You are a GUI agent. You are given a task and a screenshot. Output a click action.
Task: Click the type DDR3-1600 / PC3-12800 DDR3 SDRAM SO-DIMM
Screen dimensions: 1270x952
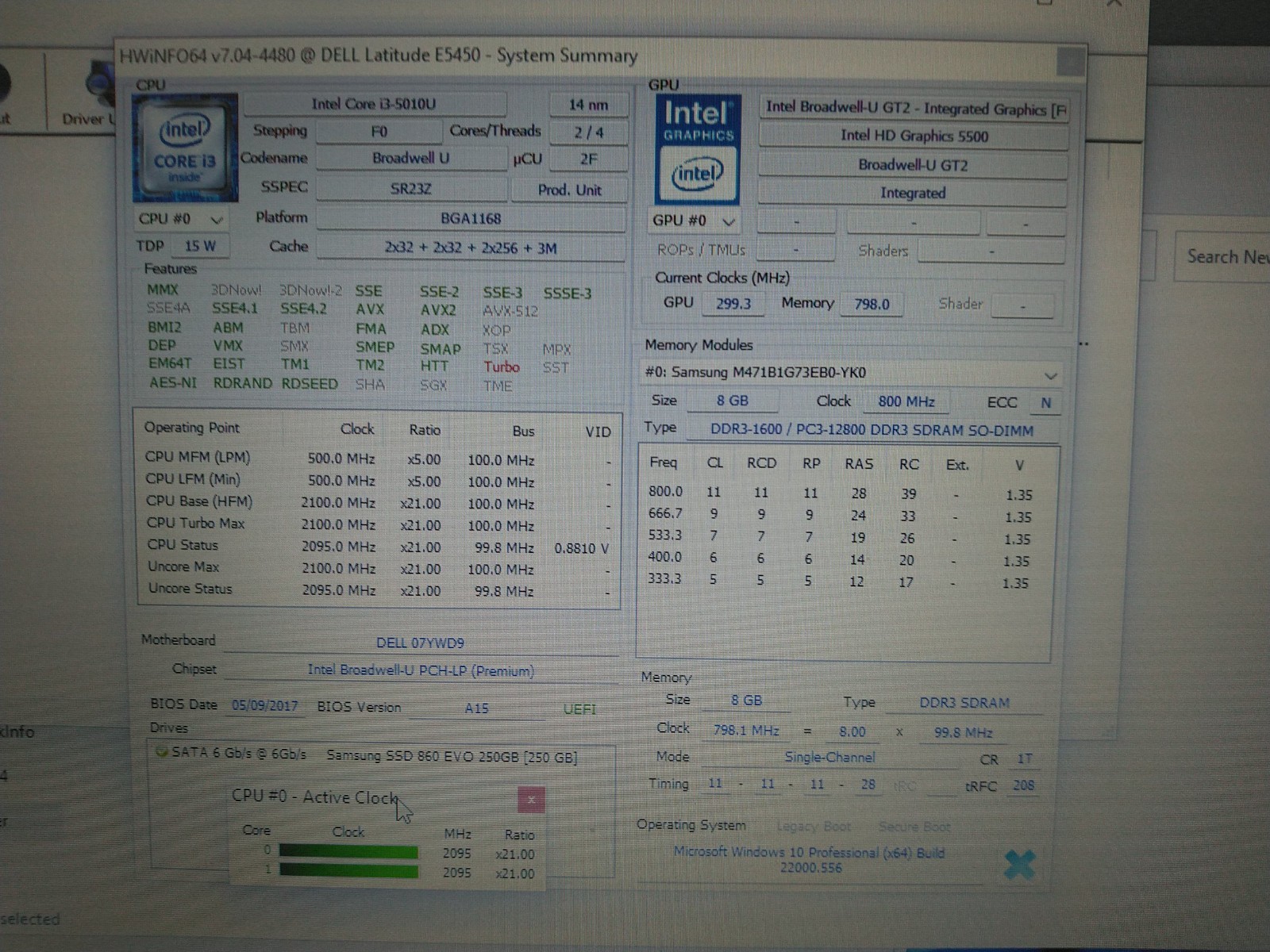[872, 431]
